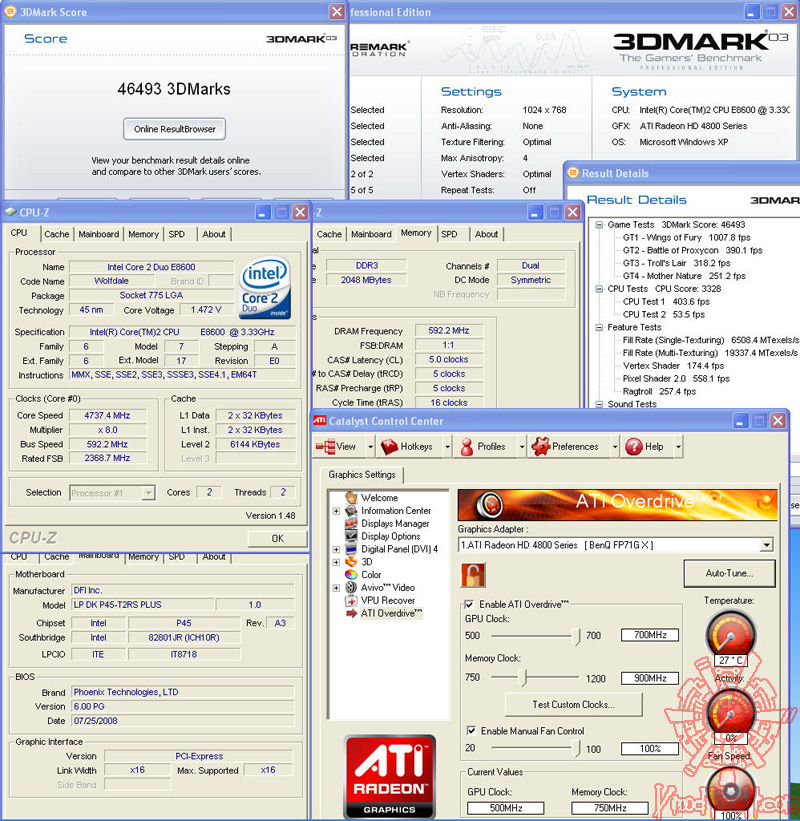
Task: Click the VPU Recover icon
Action: 351,600
